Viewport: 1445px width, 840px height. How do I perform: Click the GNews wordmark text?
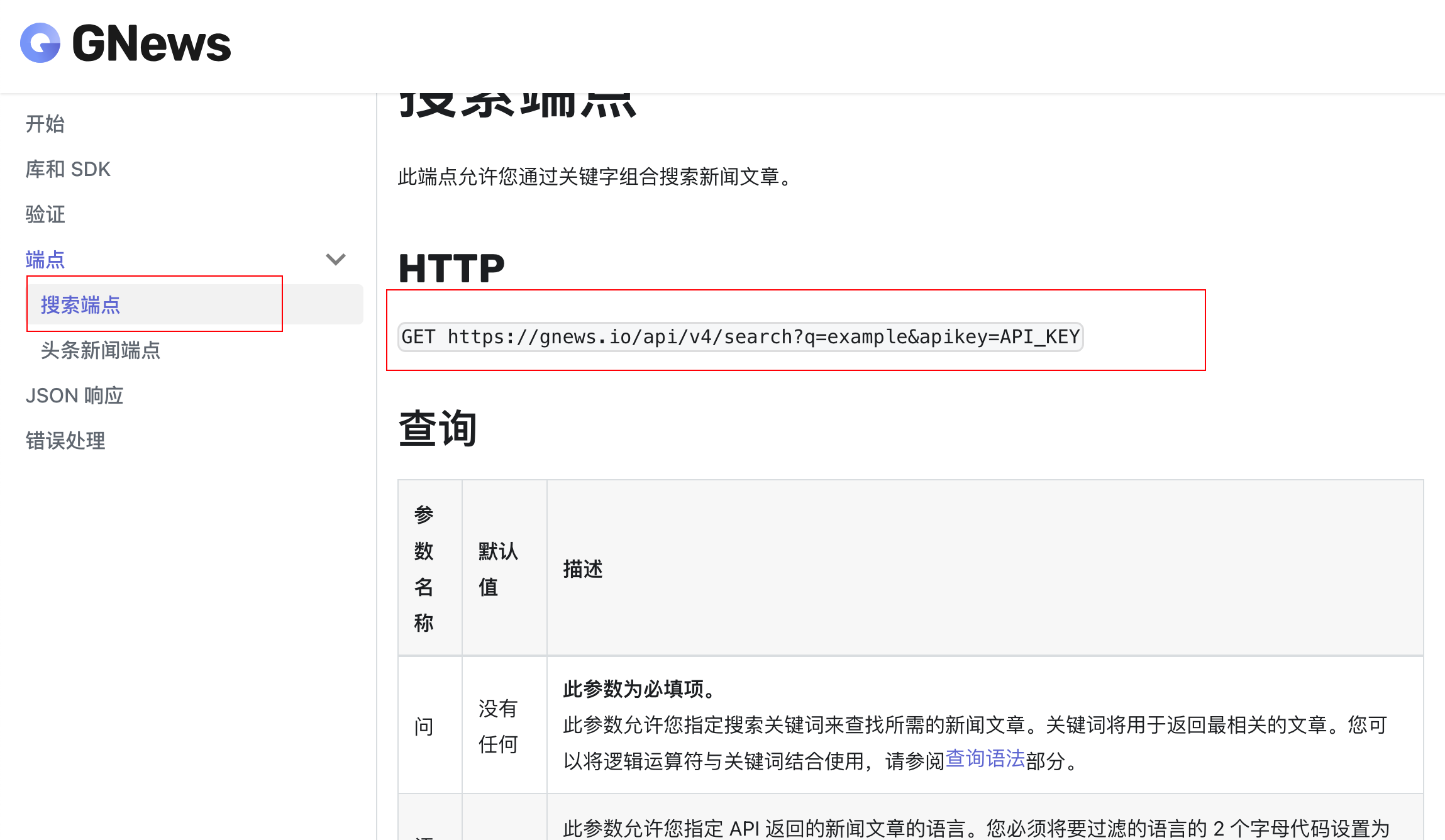pyautogui.click(x=151, y=44)
